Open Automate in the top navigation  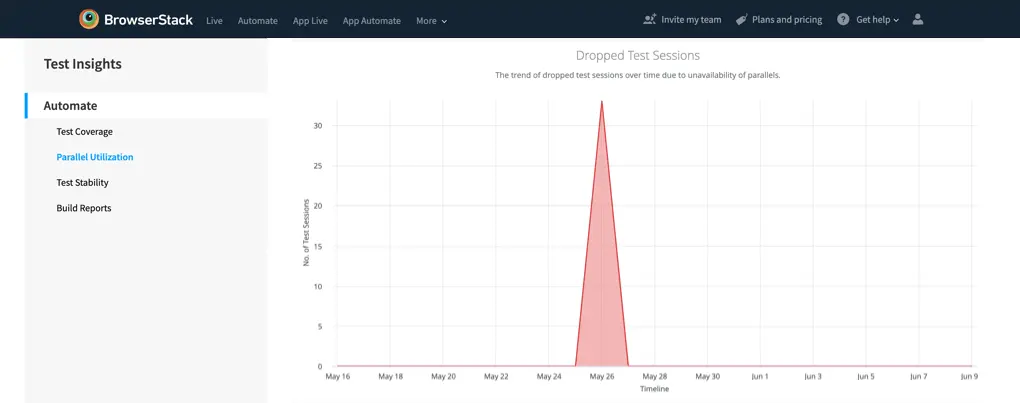[x=257, y=20]
